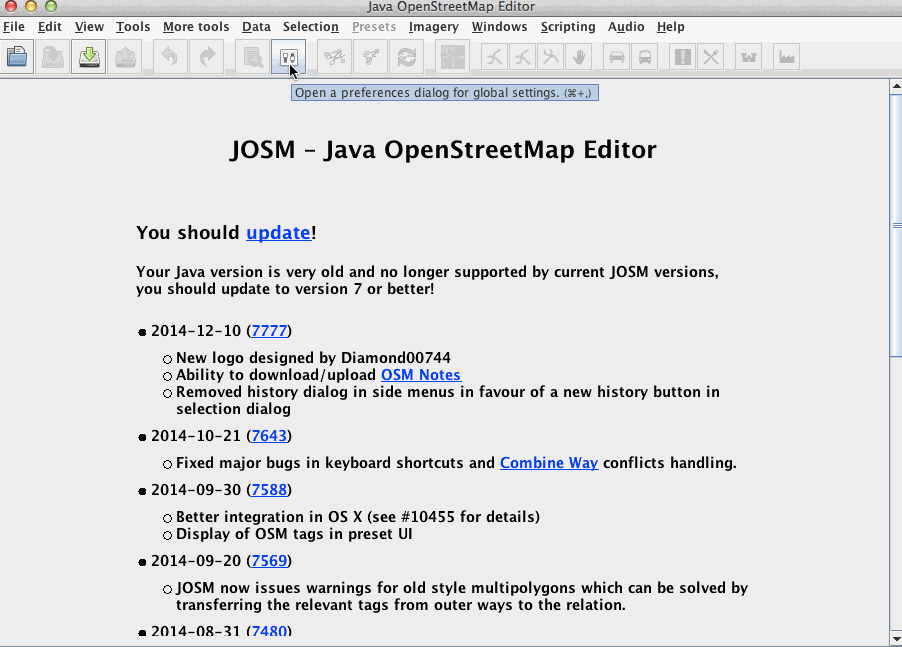Open the Audio menu

coord(626,27)
